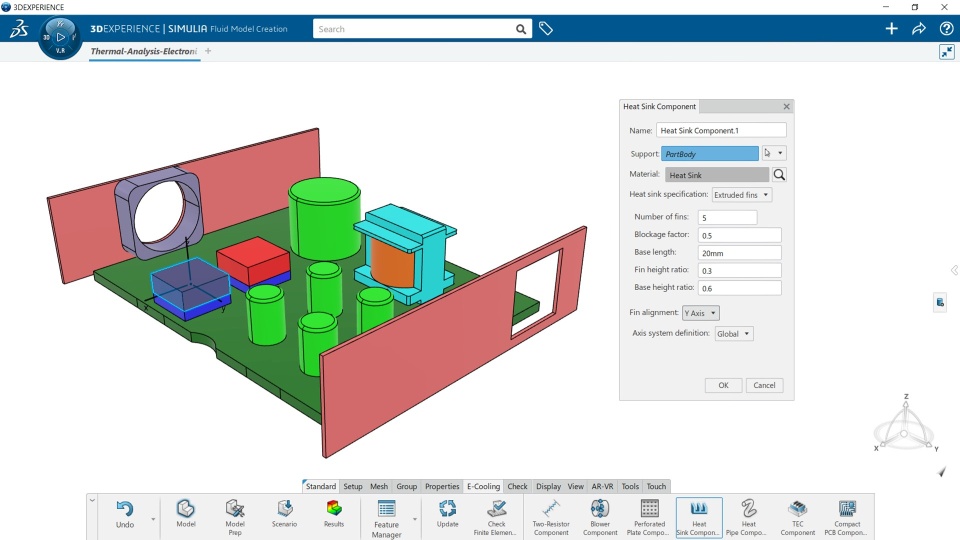Image resolution: width=960 pixels, height=540 pixels.
Task: Open the Axis system definition dropdown
Action: [733, 334]
